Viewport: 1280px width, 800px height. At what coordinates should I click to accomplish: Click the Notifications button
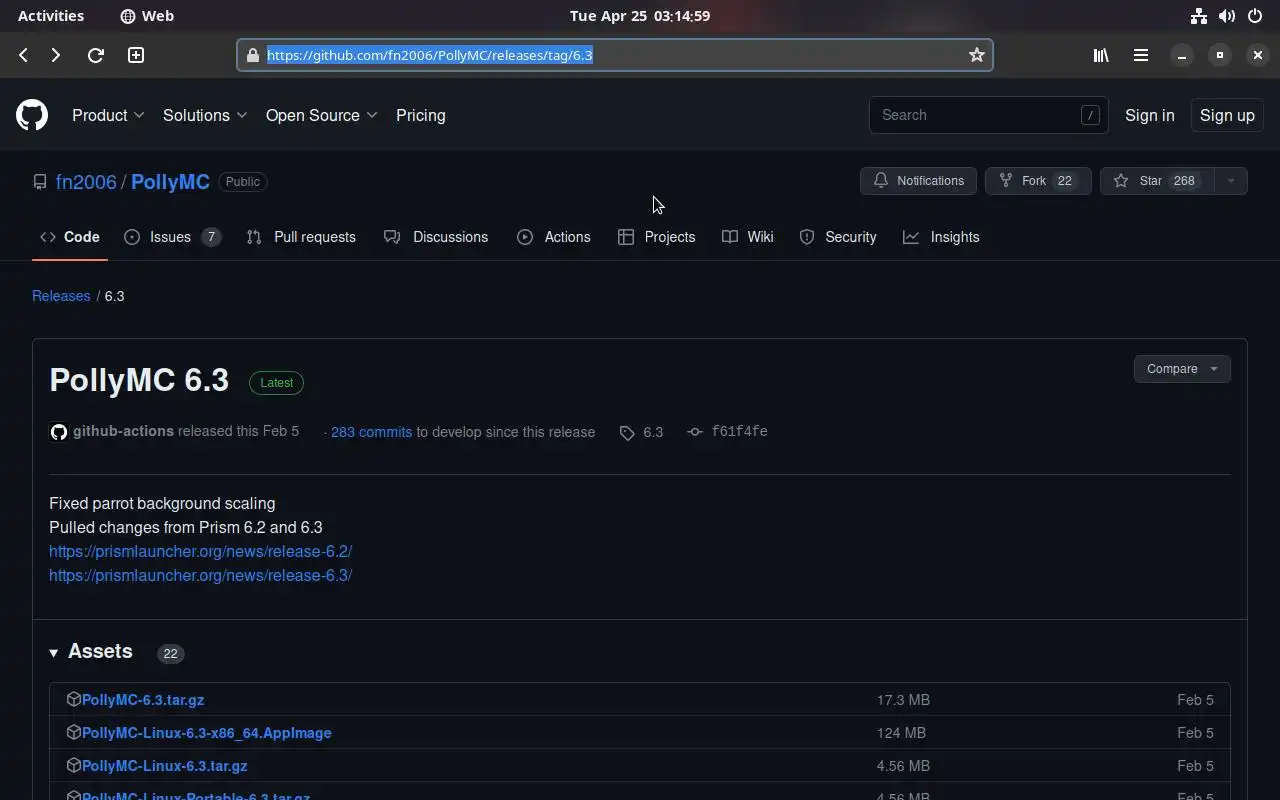pyautogui.click(x=918, y=181)
